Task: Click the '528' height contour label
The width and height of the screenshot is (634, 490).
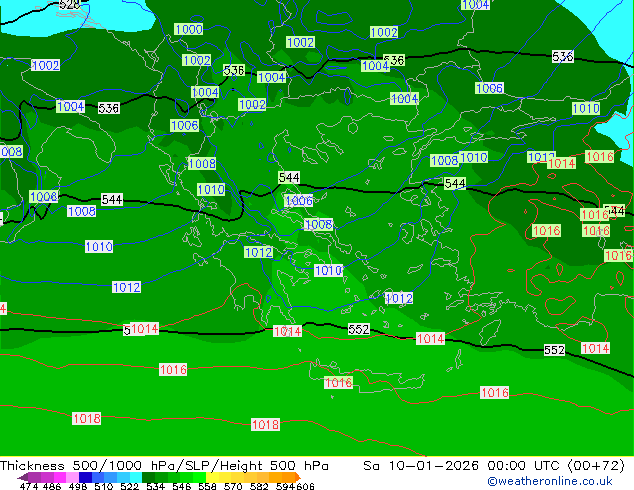Action: pyautogui.click(x=69, y=4)
